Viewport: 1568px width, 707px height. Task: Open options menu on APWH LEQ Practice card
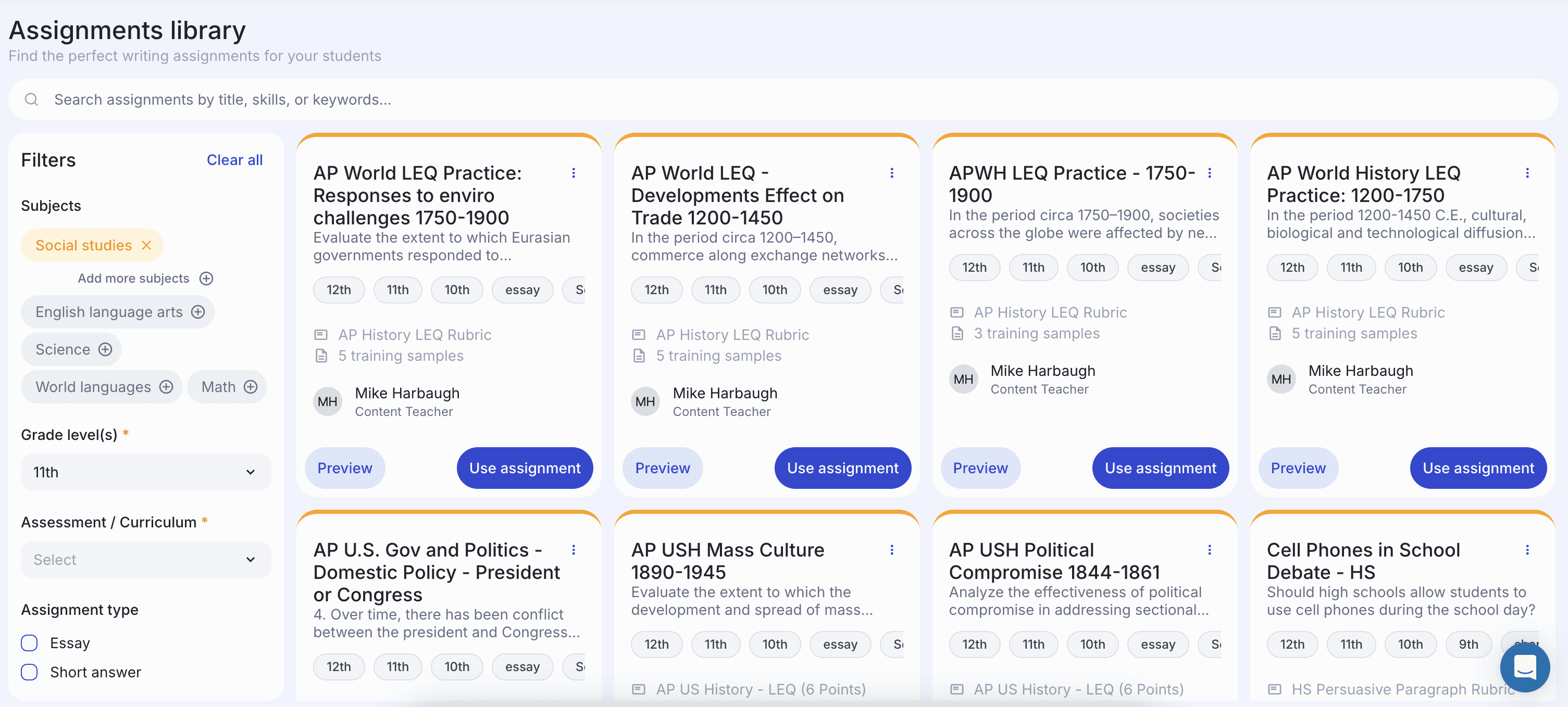pyautogui.click(x=1210, y=173)
